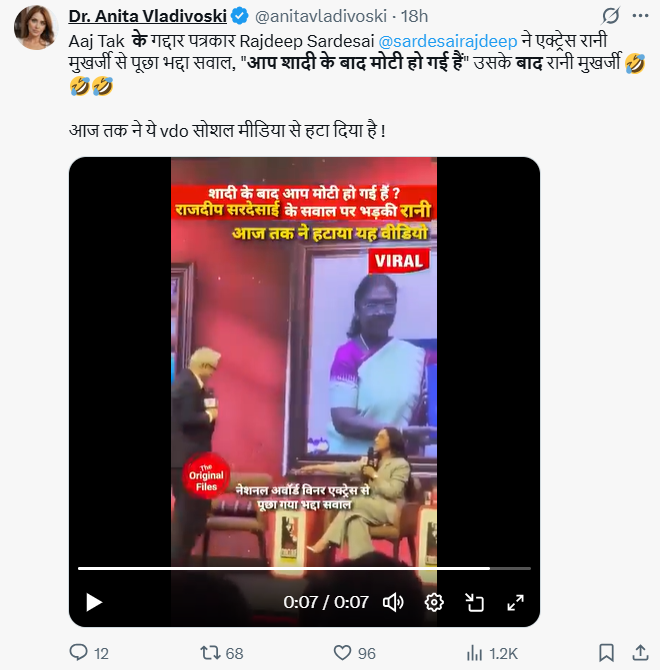The image size is (660, 670).
Task: Click the video progress bar
Action: 304,568
